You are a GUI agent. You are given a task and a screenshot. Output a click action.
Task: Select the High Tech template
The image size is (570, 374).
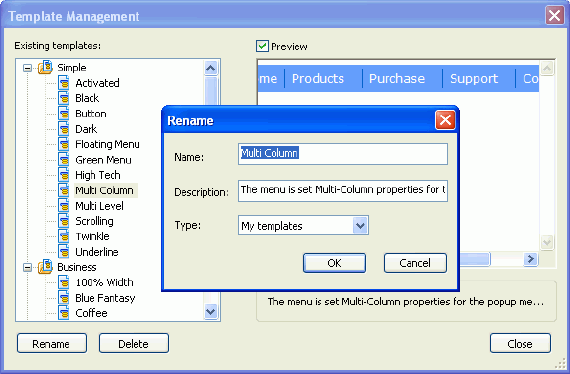pyautogui.click(x=97, y=175)
